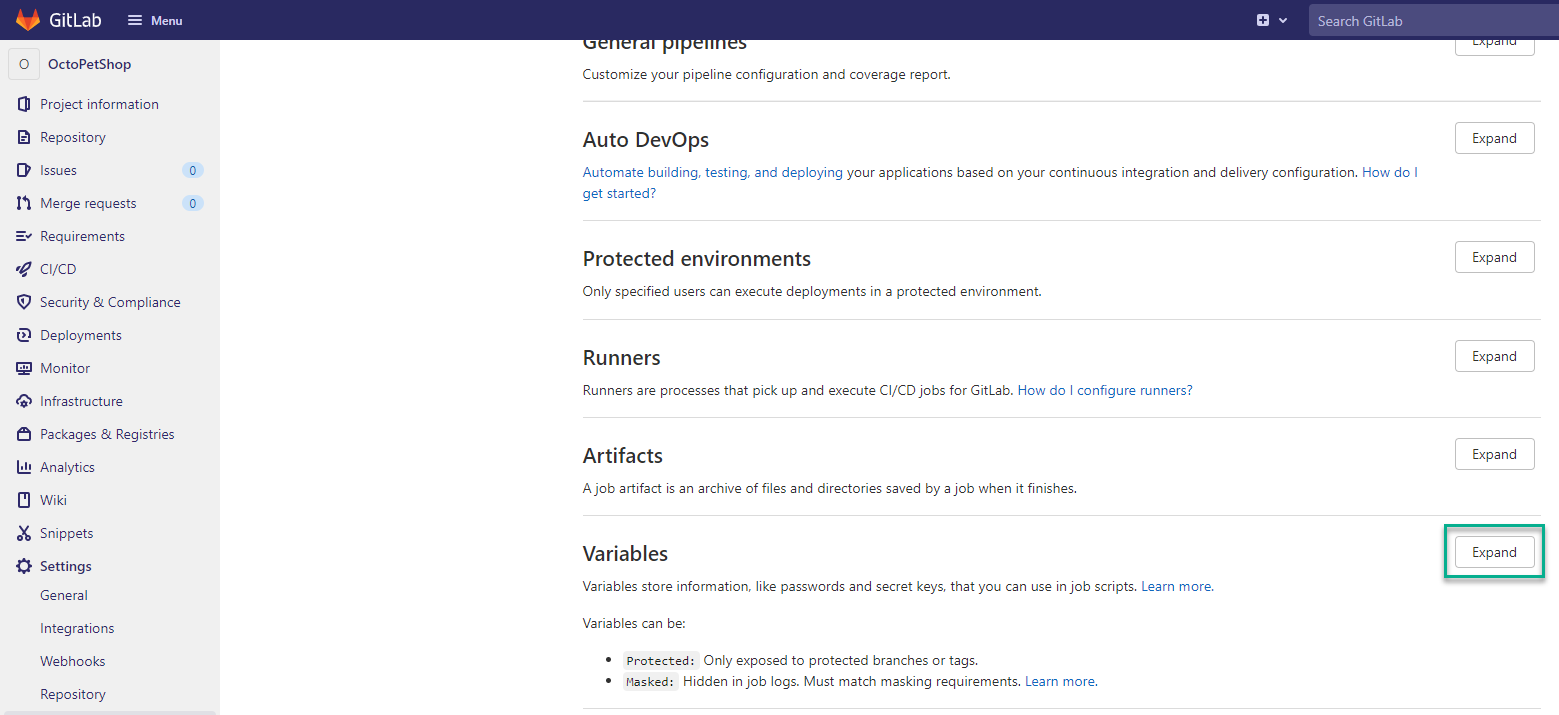Open the Monitor section

[x=64, y=367]
